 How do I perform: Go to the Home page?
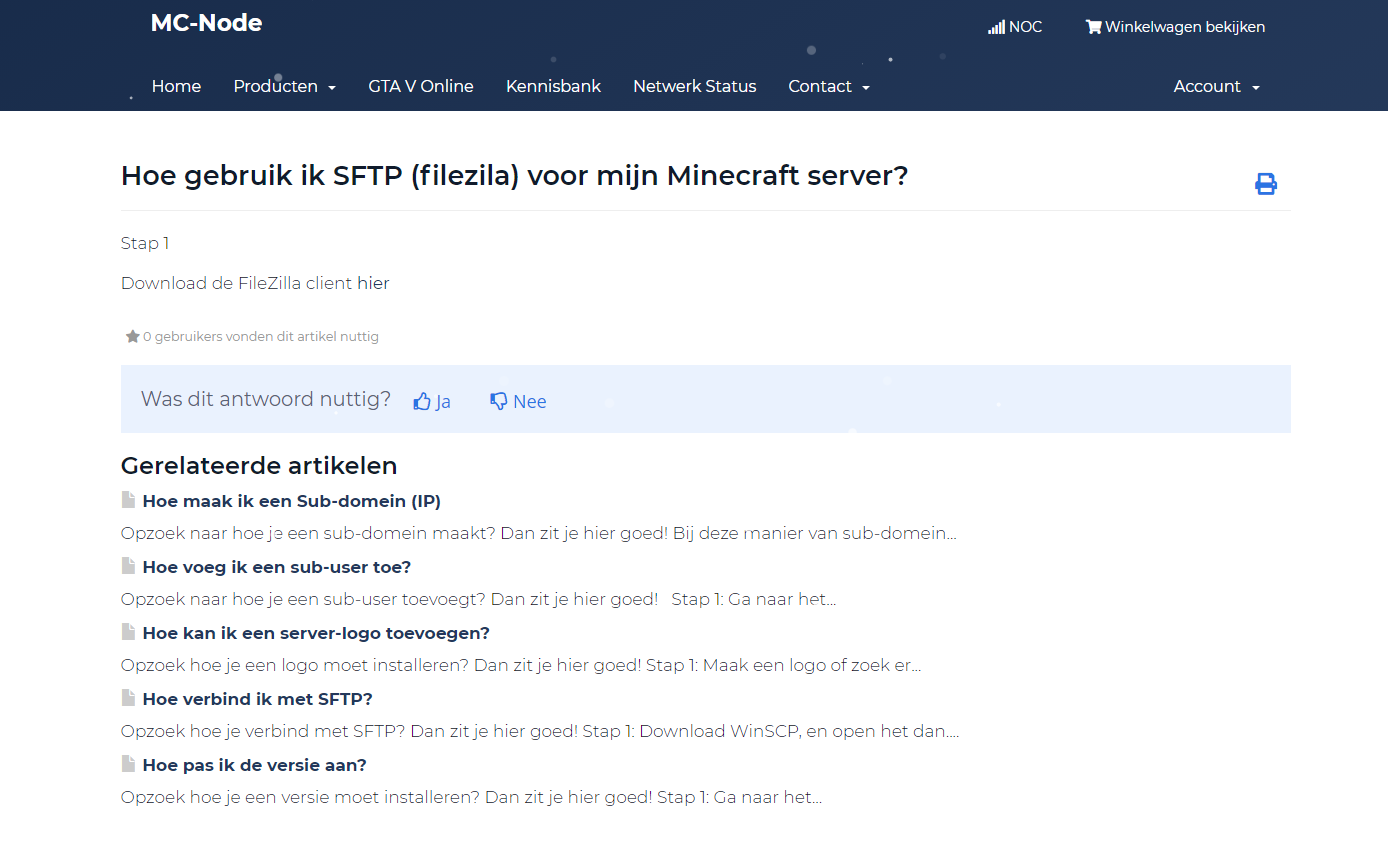[x=176, y=87]
